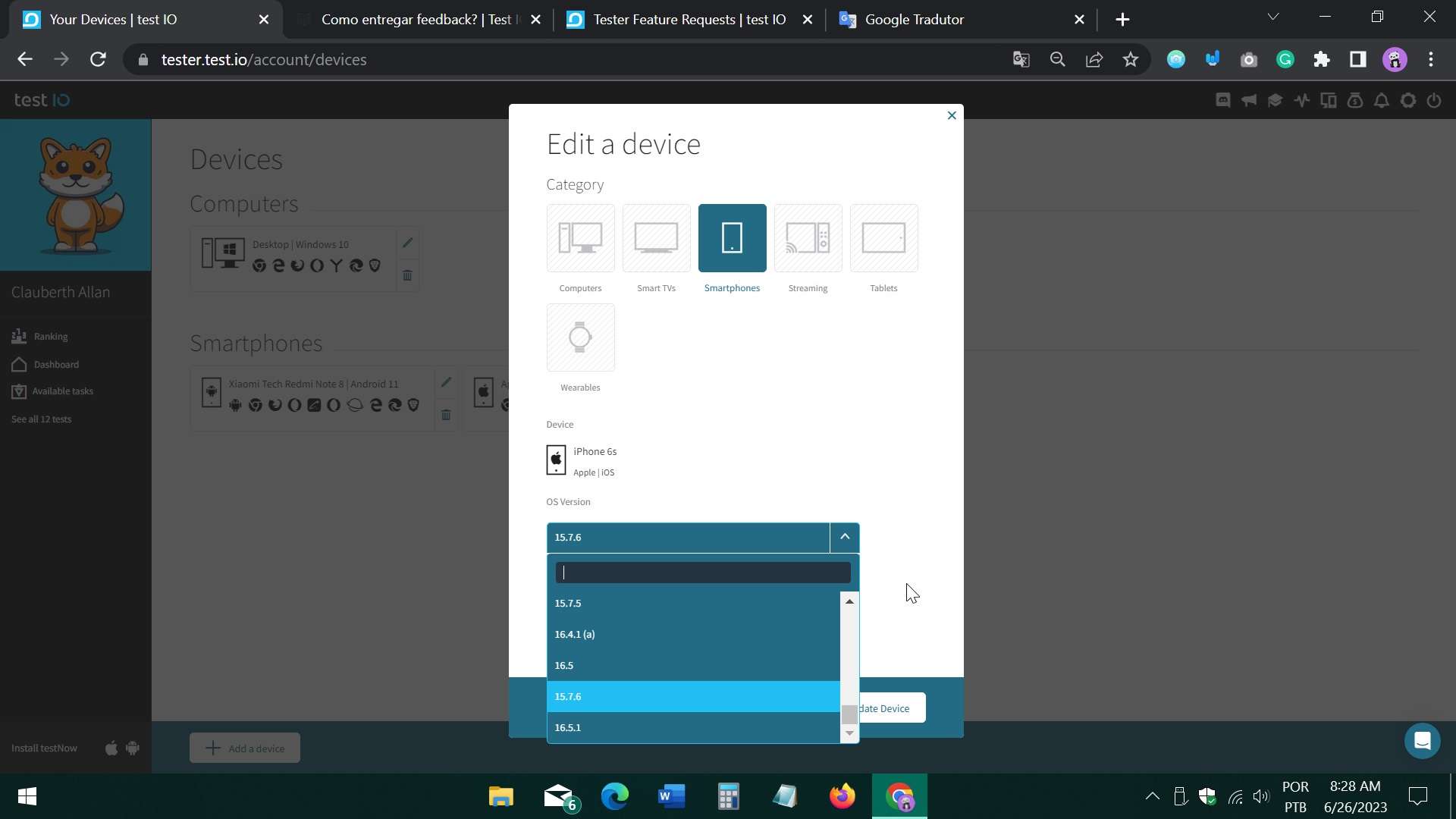The image size is (1456, 819).
Task: Select the Wearables watch icon
Action: [x=580, y=337]
